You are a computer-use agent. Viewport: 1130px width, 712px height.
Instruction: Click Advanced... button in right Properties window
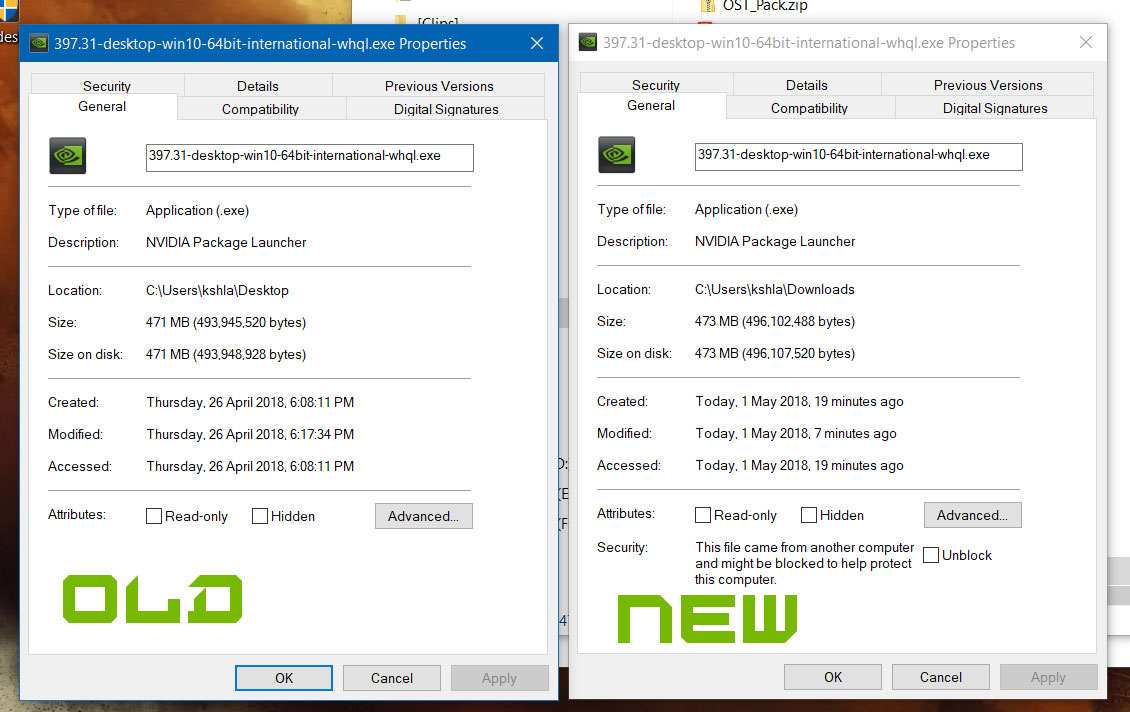tap(973, 515)
